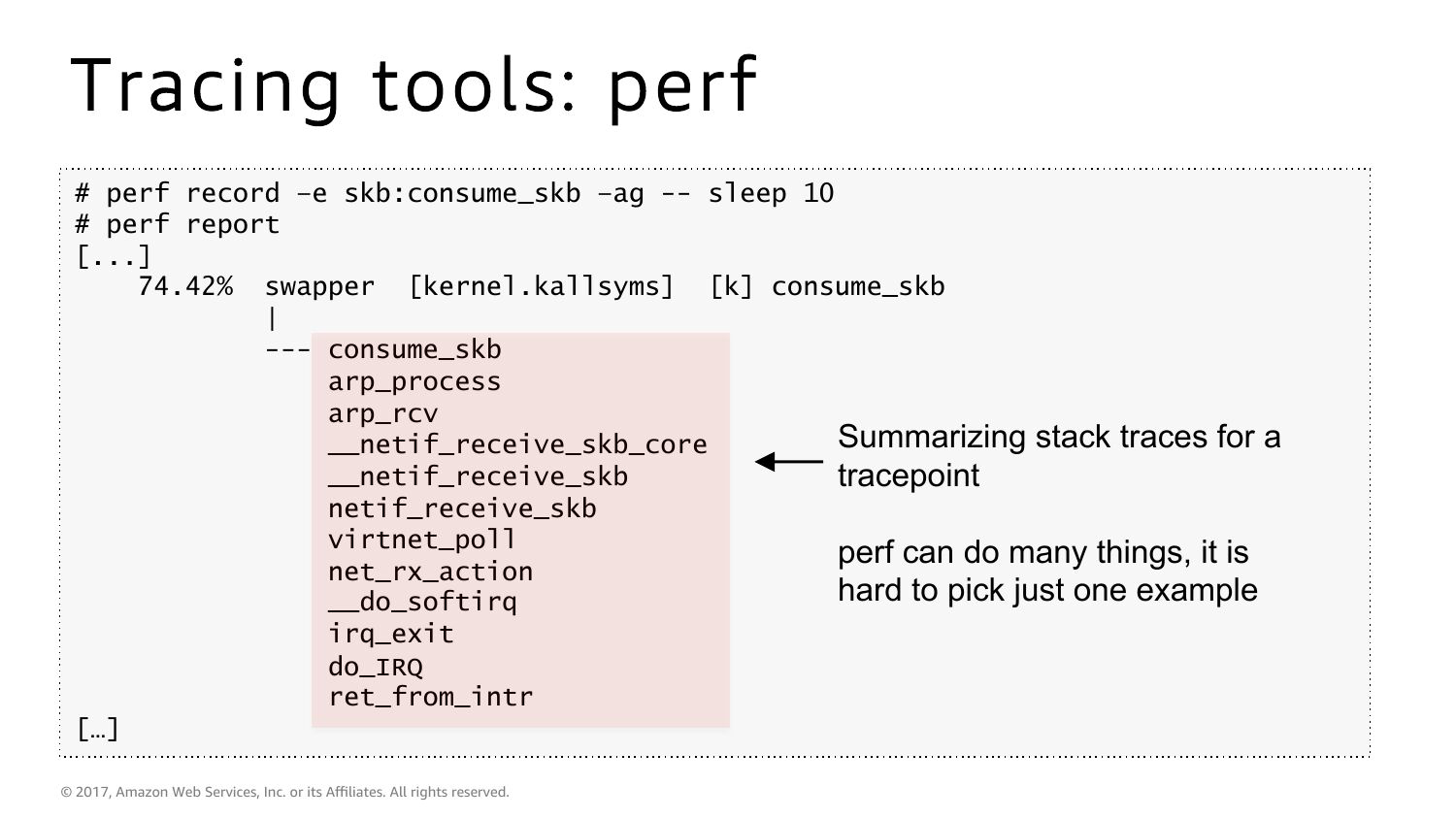
Task: Click the arp_process stack frame
Action: [x=414, y=382]
